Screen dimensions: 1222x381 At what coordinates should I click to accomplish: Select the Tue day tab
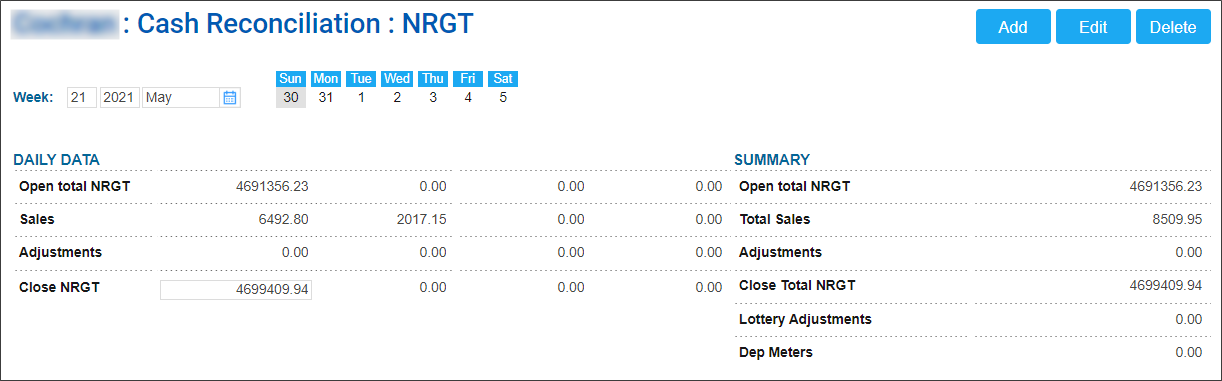pyautogui.click(x=362, y=78)
